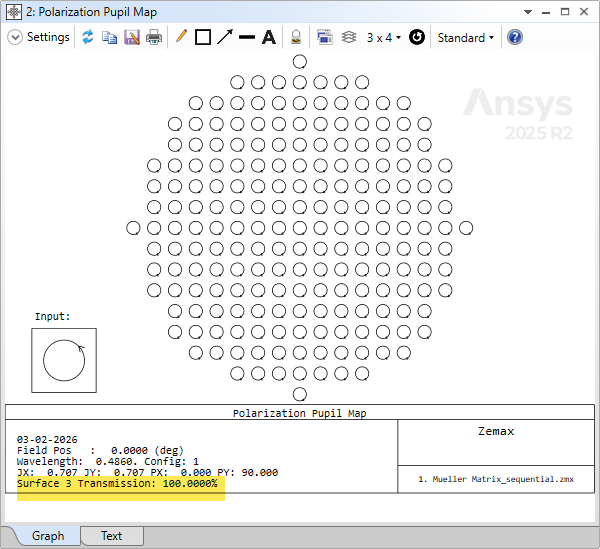Click the Input polarization ellipse preview

point(64,360)
